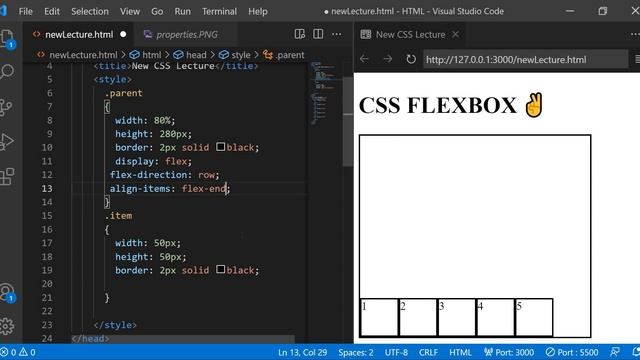Change language mode via HTML
Image resolution: width=640 pixels, height=360 pixels.
460,352
